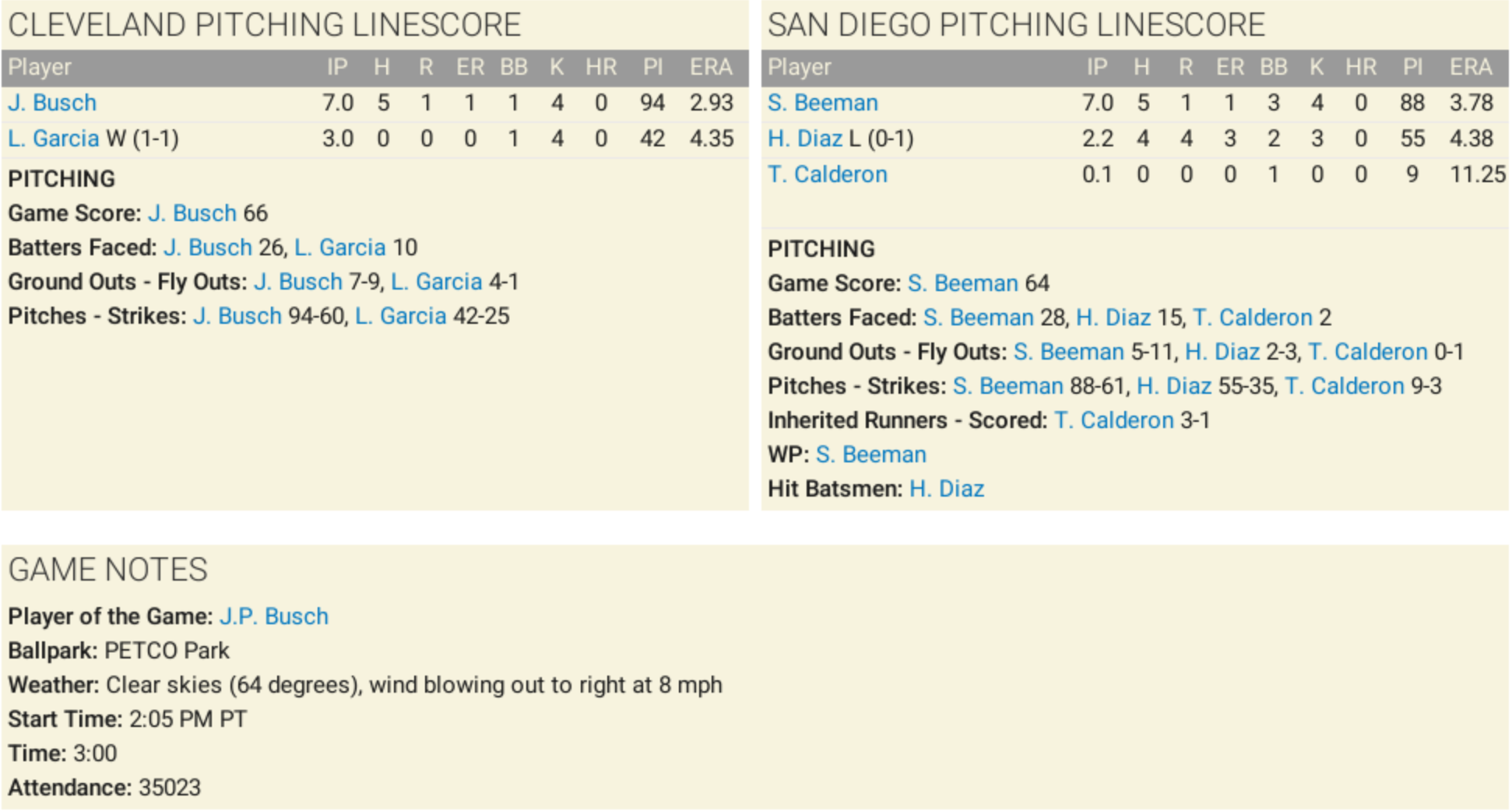The width and height of the screenshot is (1512, 811).
Task: Click T. Calderon in San Diego Ground Outs line
Action: 1367,352
